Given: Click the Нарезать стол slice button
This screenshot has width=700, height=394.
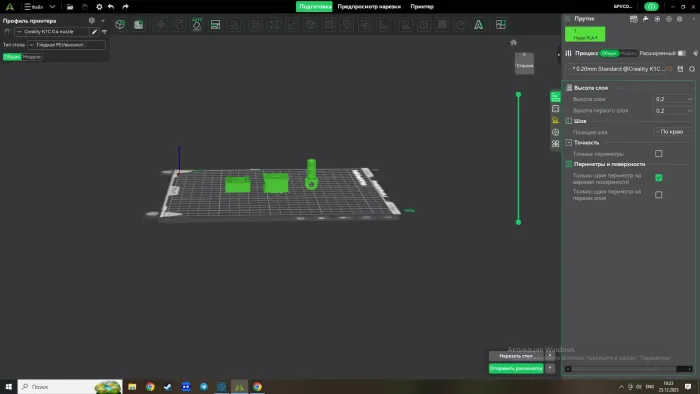Looking at the screenshot, I should click(516, 356).
